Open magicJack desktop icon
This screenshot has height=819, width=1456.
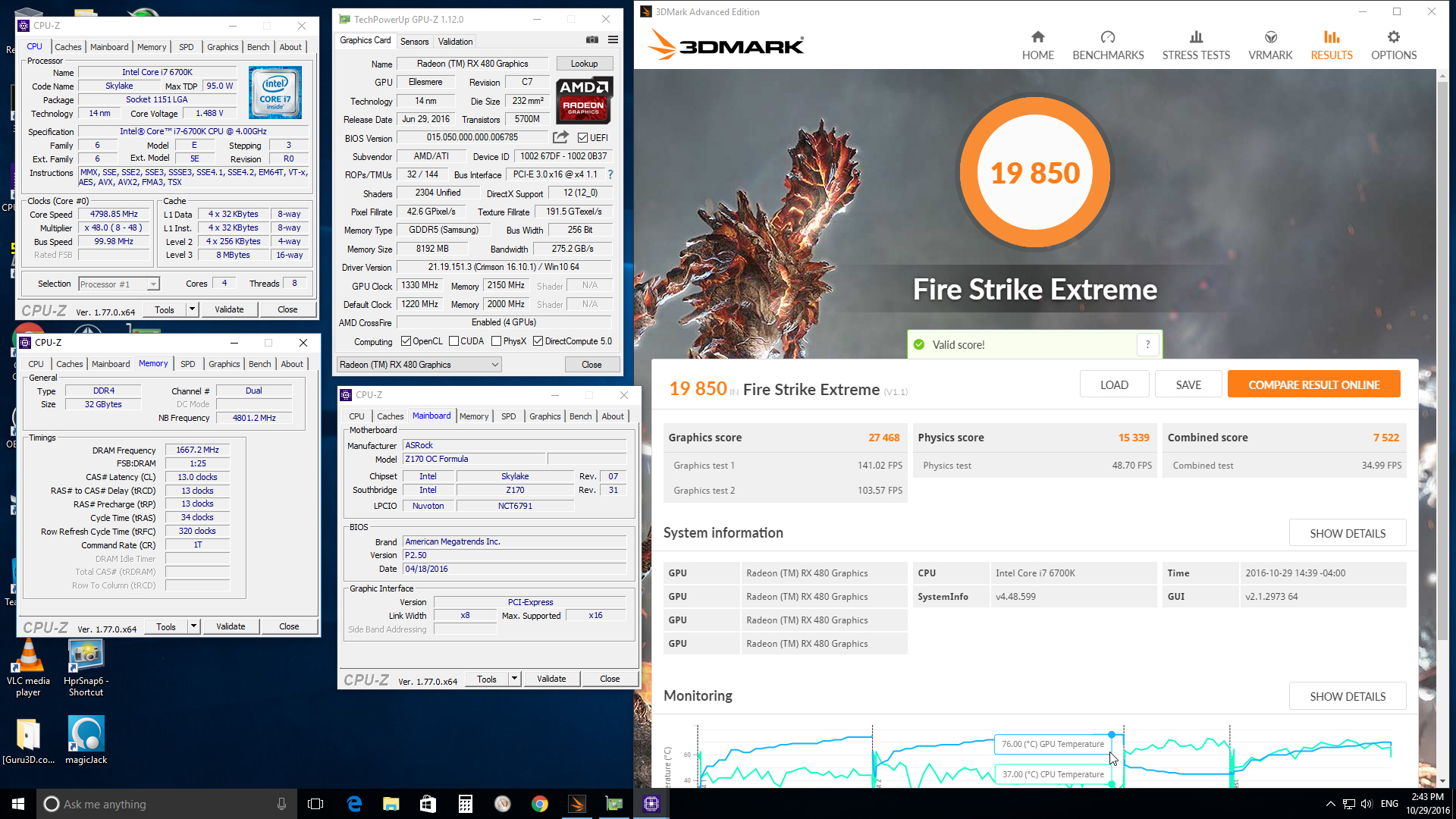click(x=86, y=740)
